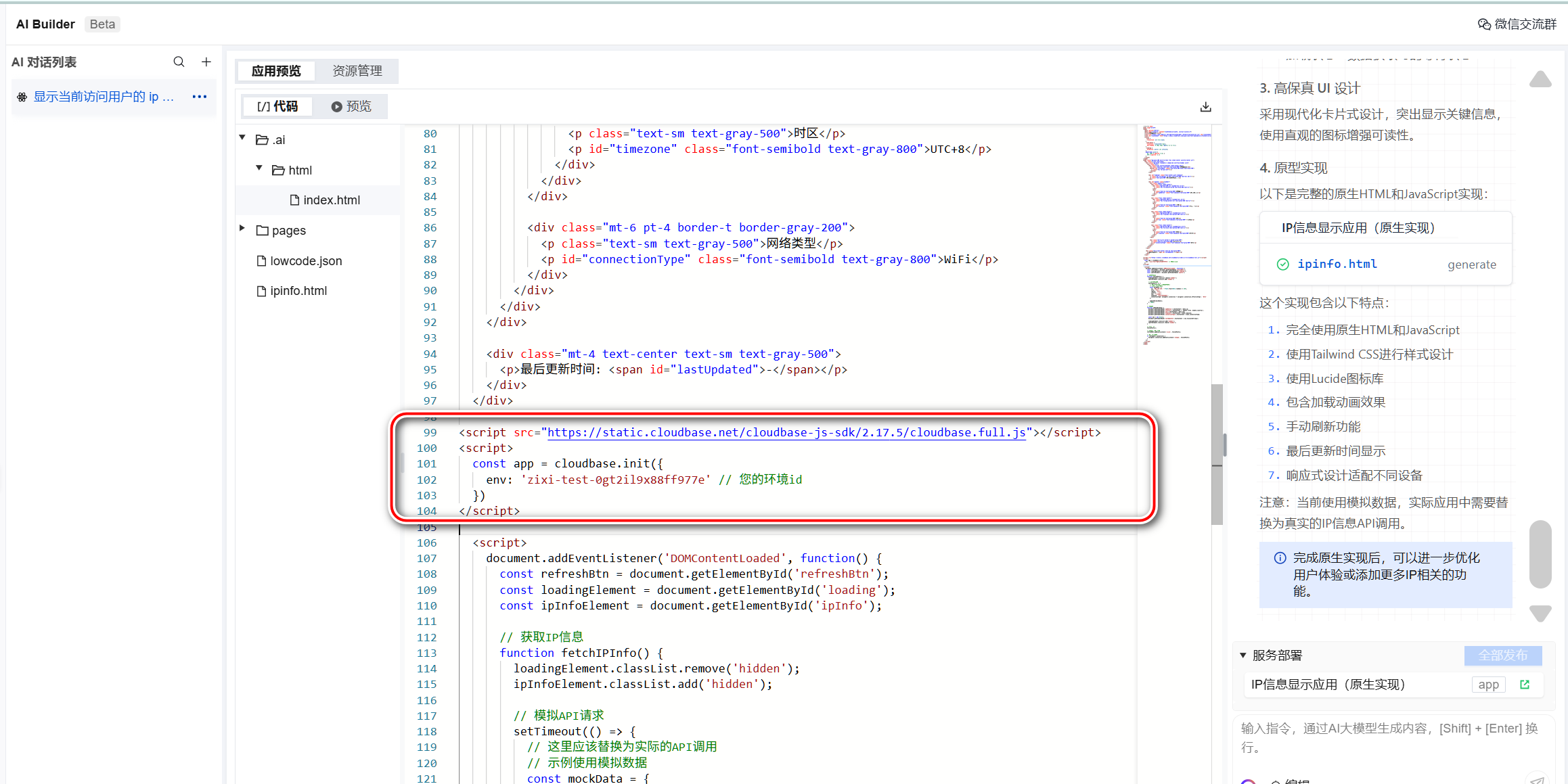Switch to the 资源管理 tab
This screenshot has width=1568, height=784.
pyautogui.click(x=357, y=71)
